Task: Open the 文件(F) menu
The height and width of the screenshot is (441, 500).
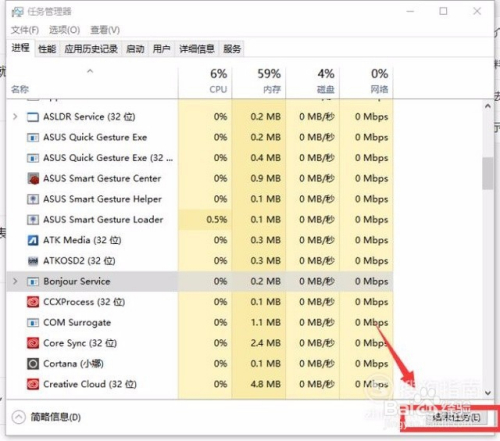Action: coord(25,30)
